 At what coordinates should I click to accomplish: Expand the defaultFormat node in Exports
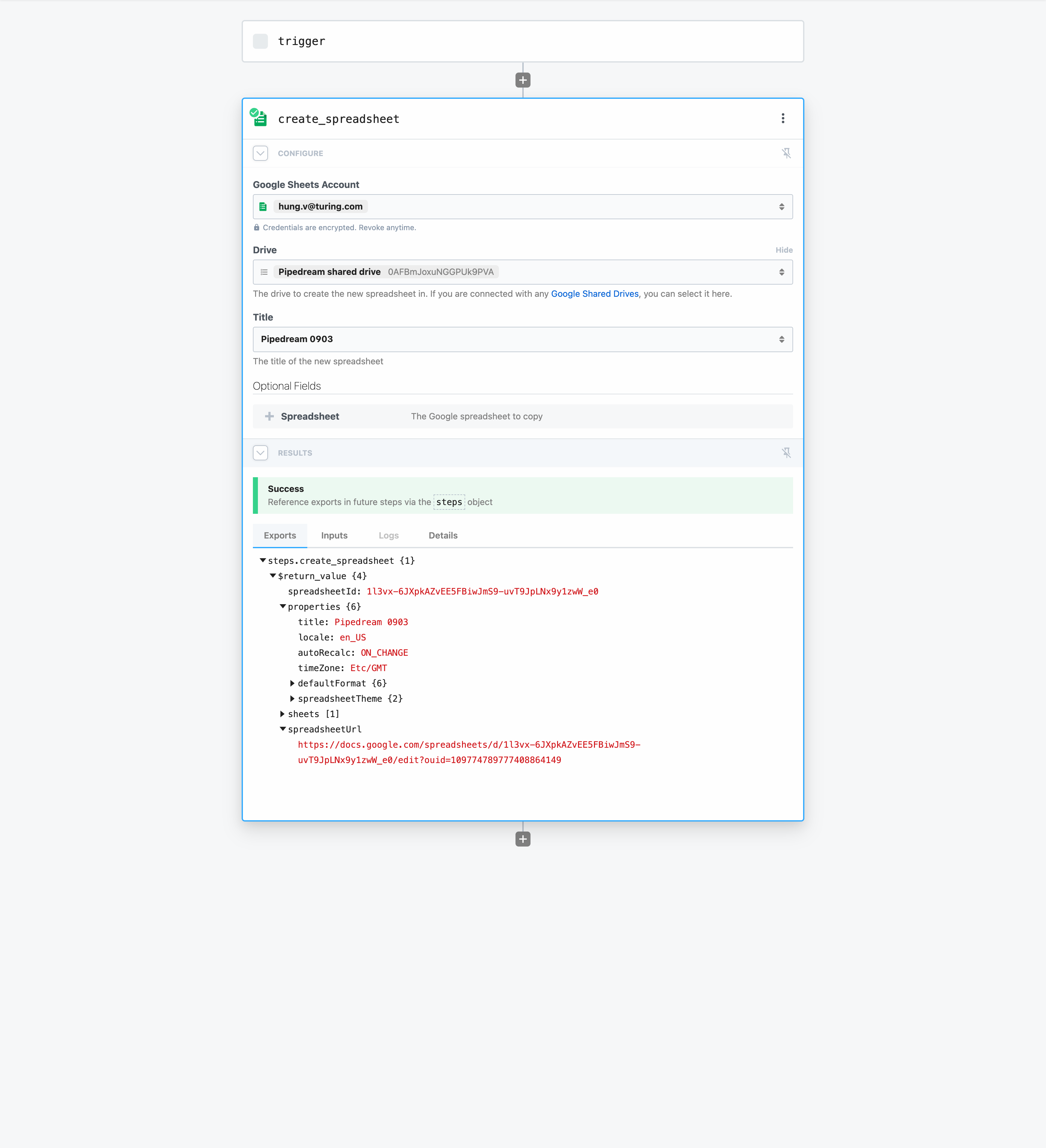293,683
